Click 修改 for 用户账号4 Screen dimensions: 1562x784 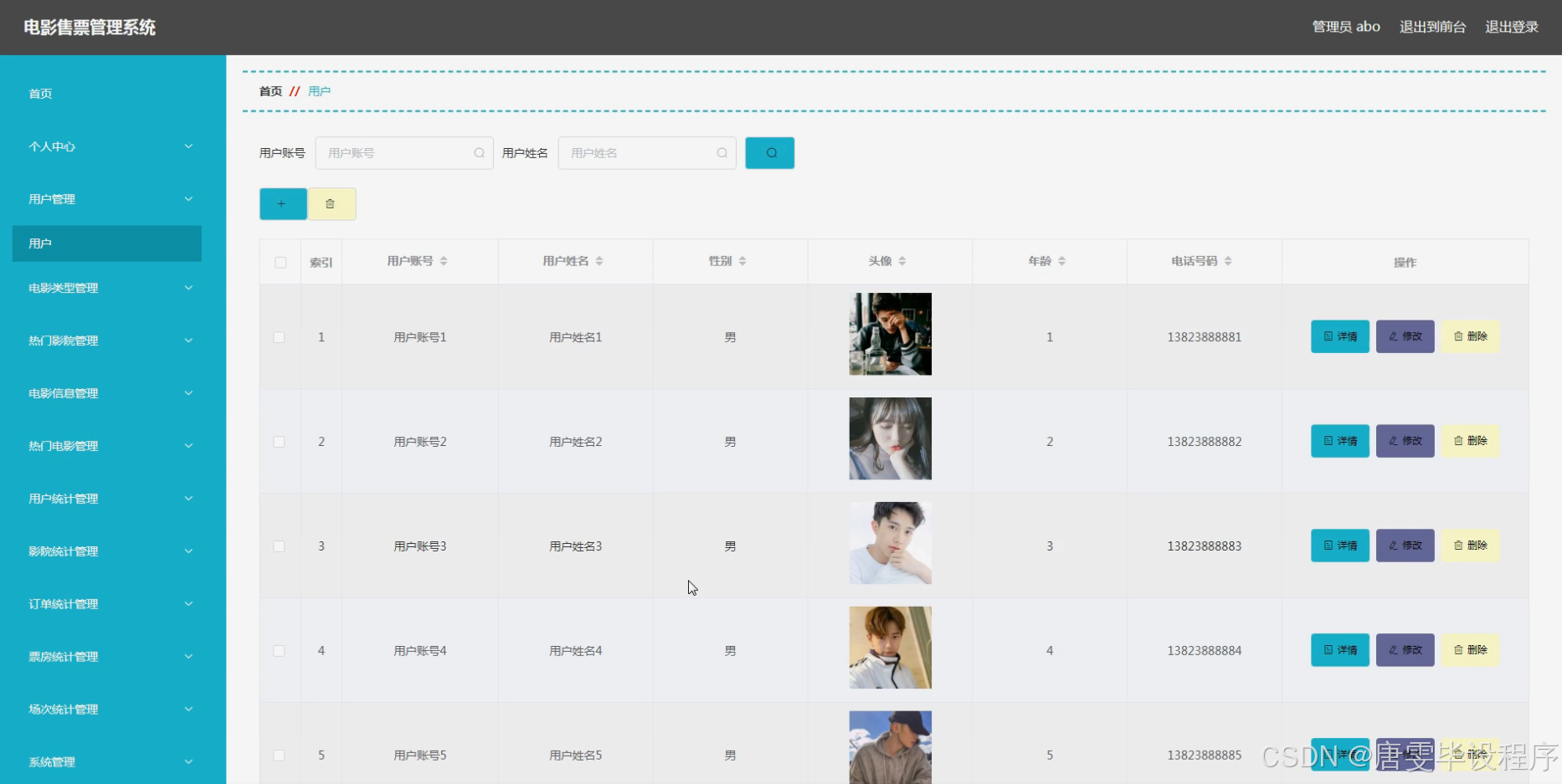coord(1405,650)
